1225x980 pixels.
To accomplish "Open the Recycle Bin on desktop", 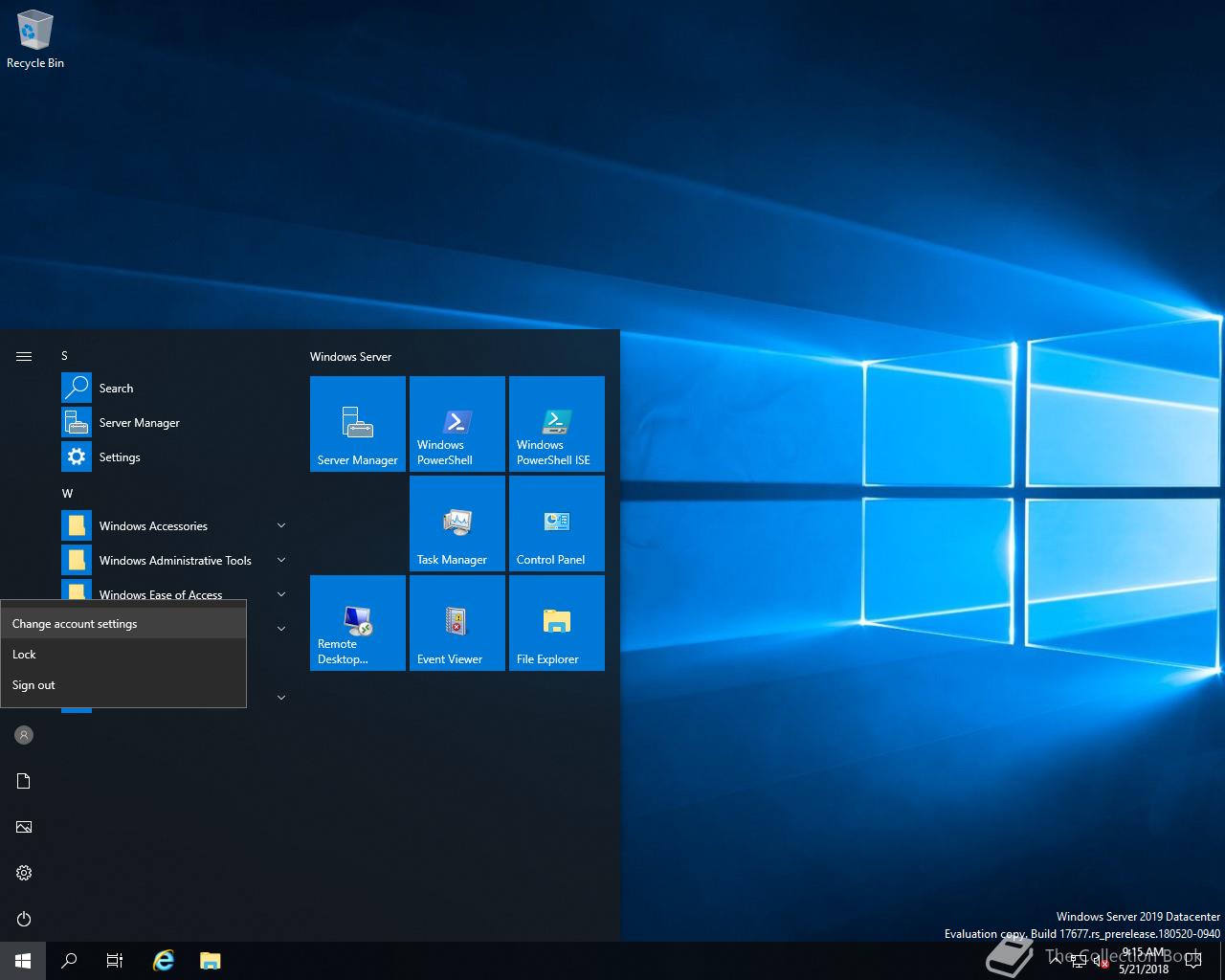I will click(x=35, y=40).
